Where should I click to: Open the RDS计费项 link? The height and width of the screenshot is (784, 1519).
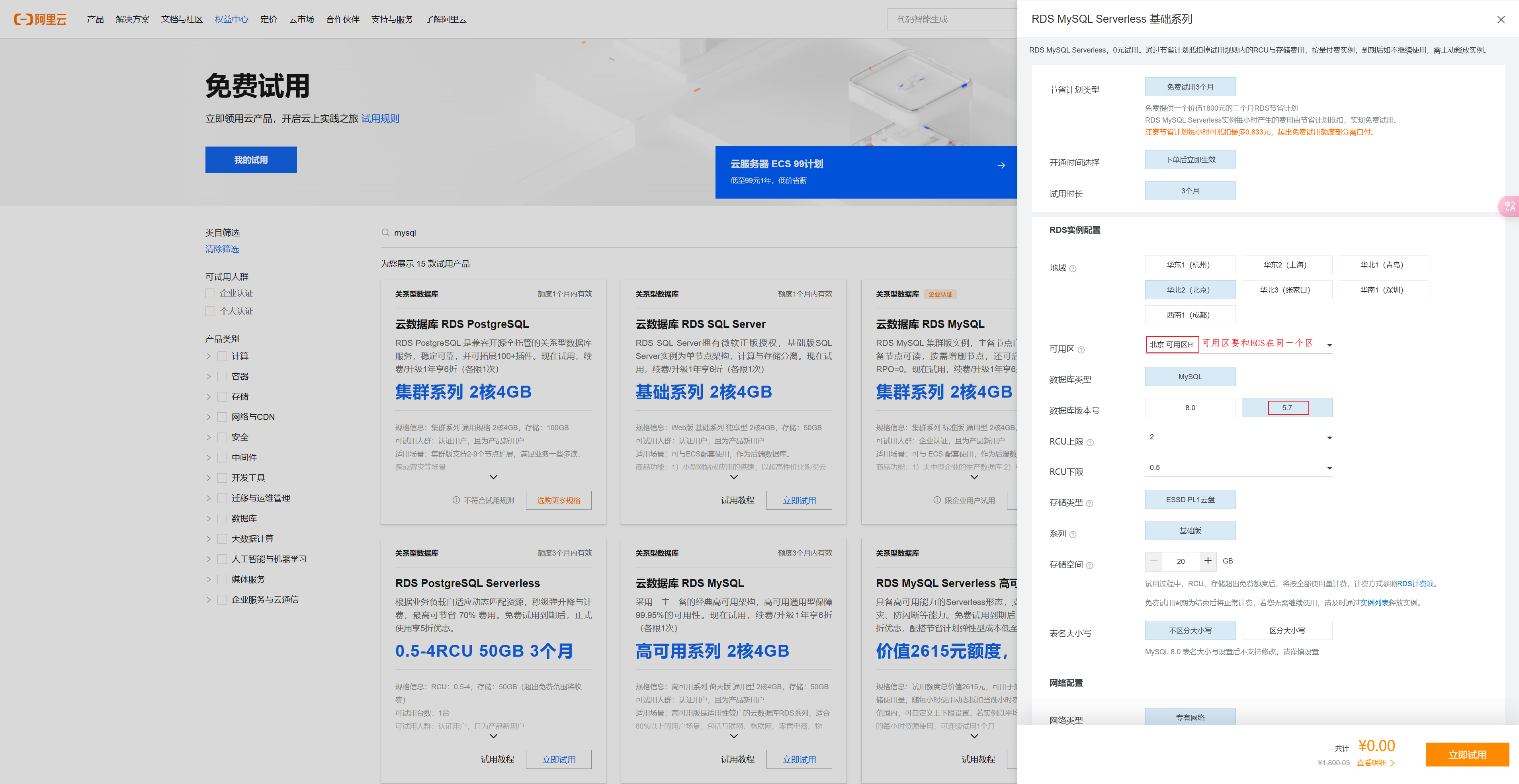click(1415, 584)
